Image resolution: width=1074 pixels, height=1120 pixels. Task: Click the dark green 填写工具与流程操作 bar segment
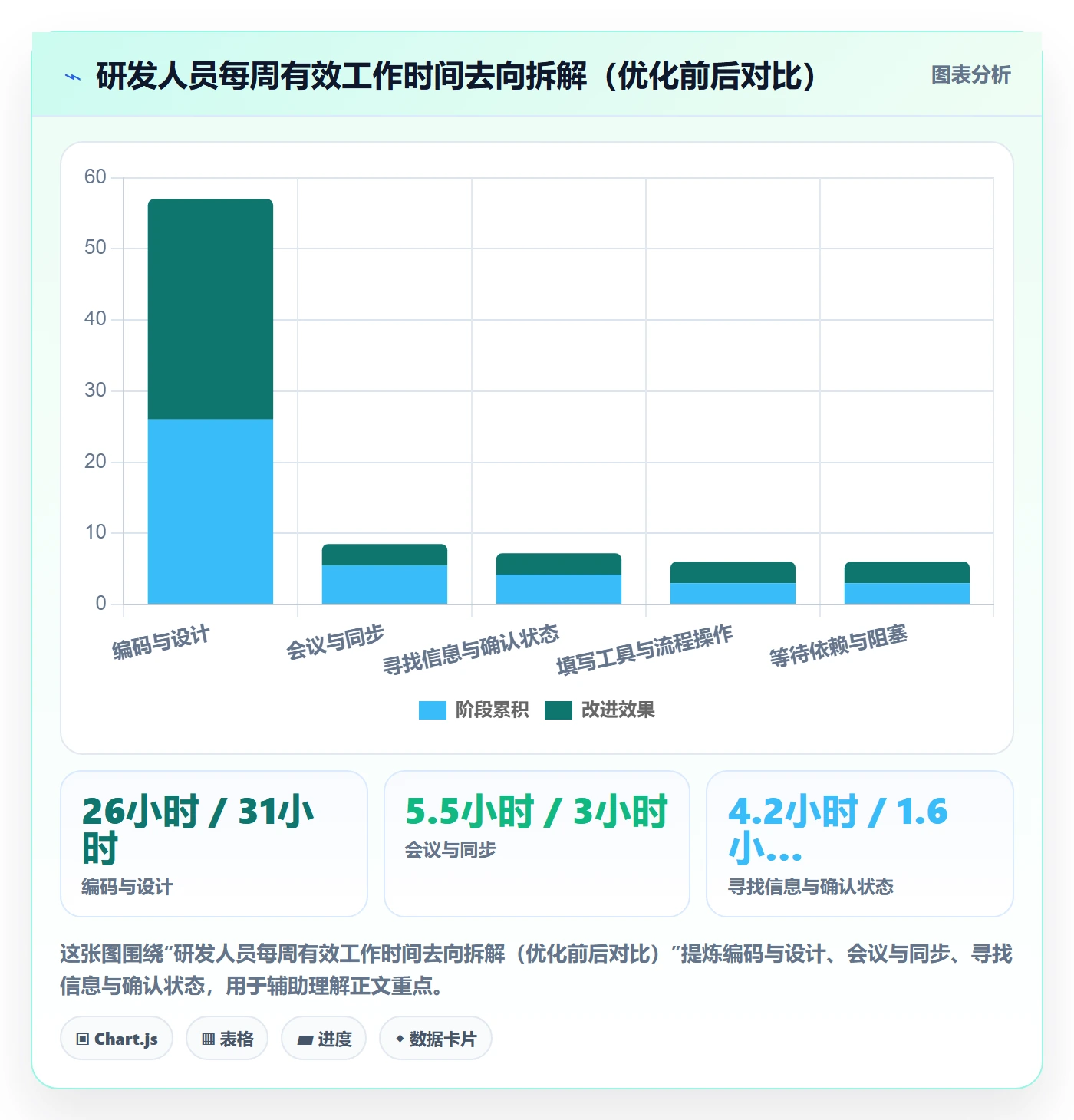(733, 572)
